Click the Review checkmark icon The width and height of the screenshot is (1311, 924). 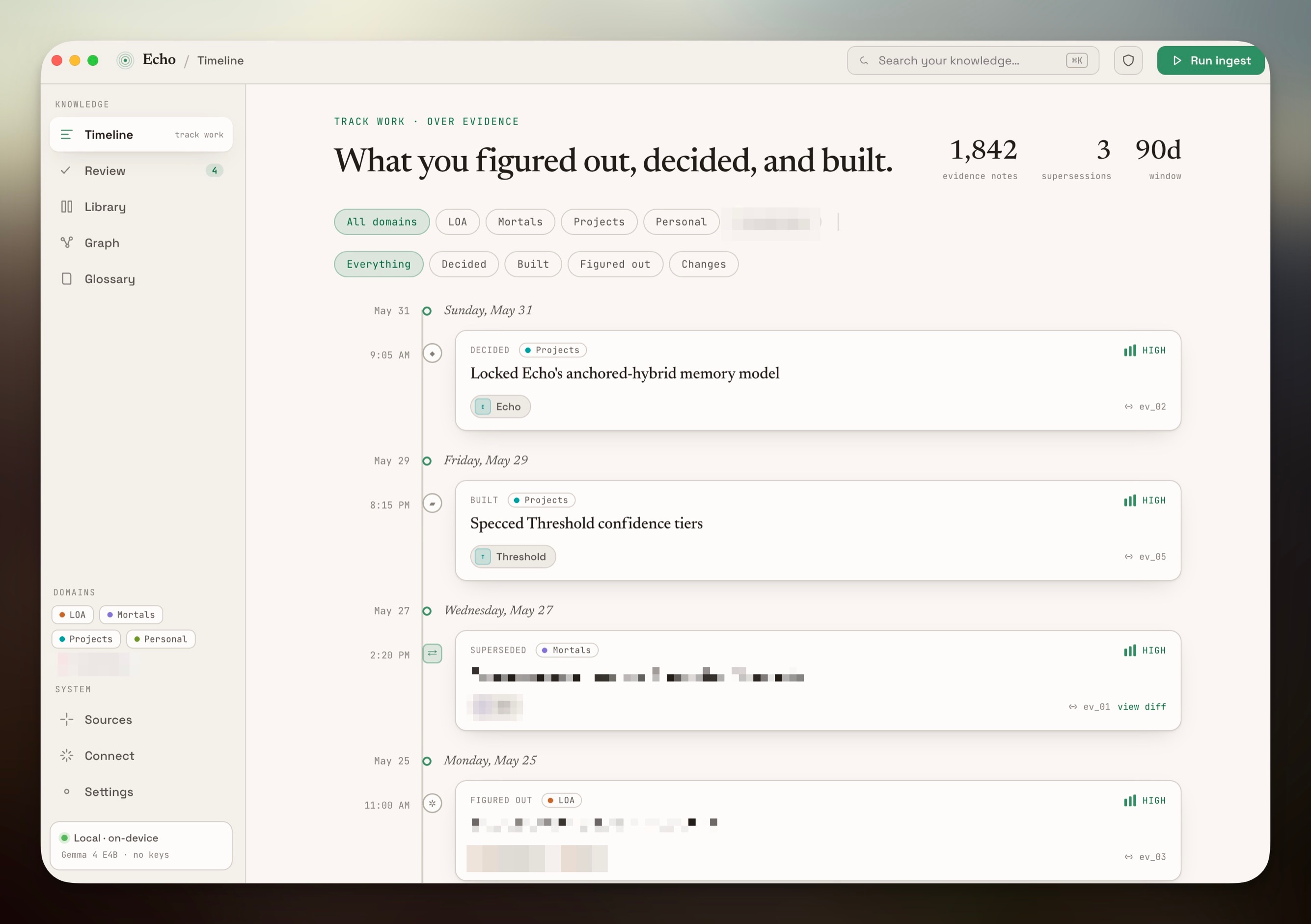(x=66, y=170)
